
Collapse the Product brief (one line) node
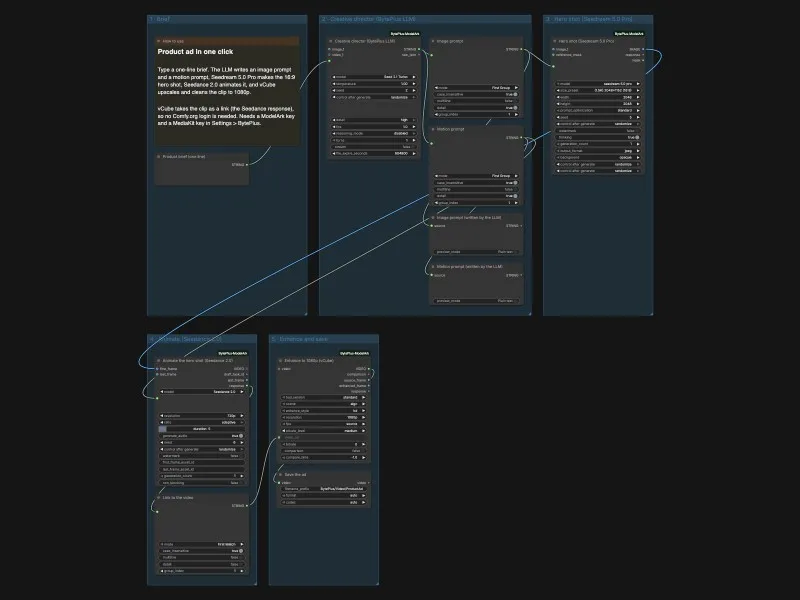click(159, 157)
